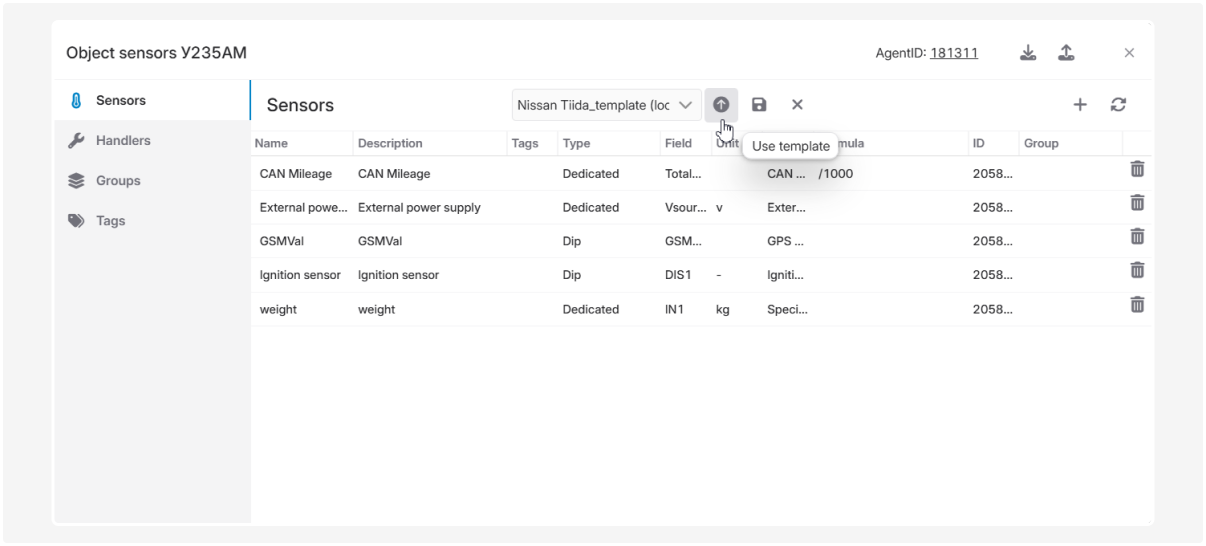The width and height of the screenshot is (1206, 546).
Task: Sort sensors by Name column header
Action: pyautogui.click(x=272, y=144)
